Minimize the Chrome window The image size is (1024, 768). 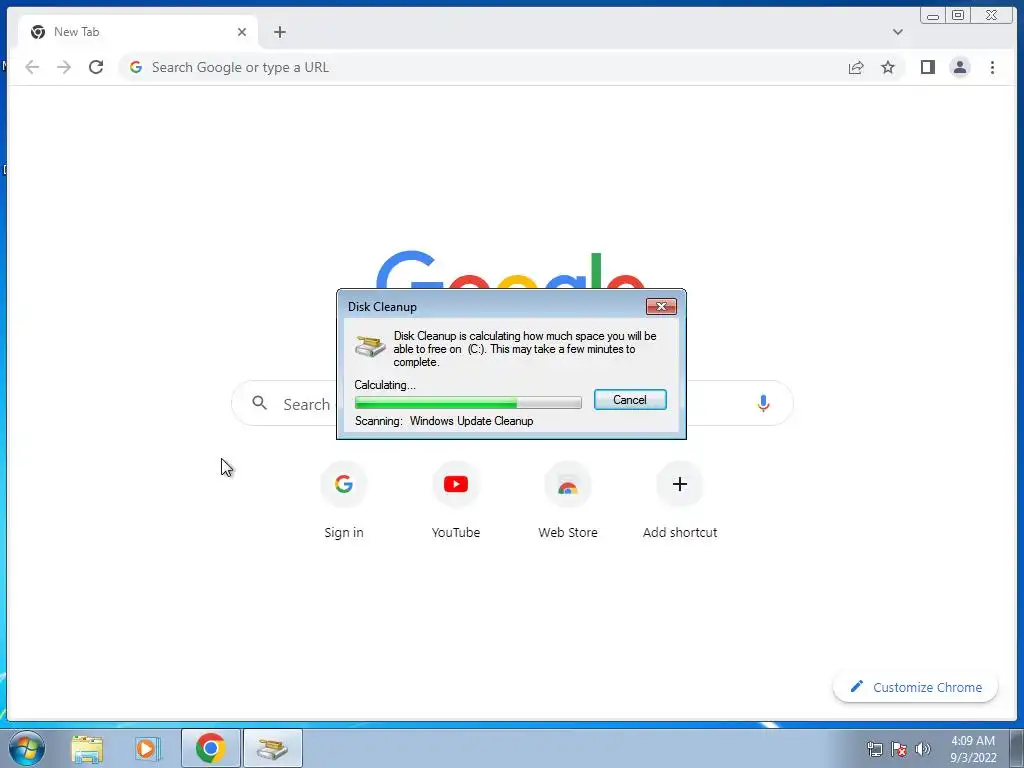933,15
